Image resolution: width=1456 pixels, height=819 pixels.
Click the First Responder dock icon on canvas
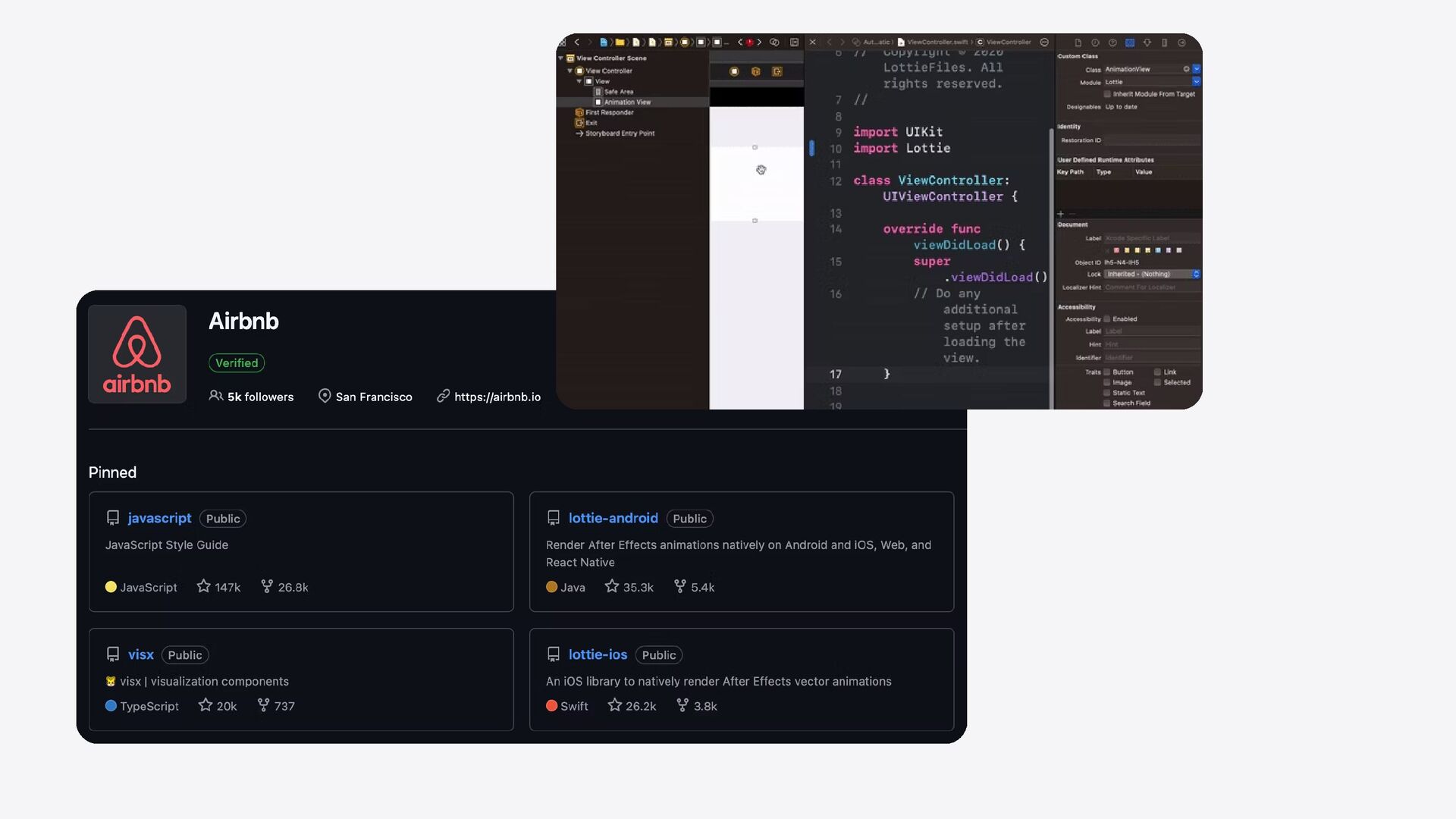755,71
